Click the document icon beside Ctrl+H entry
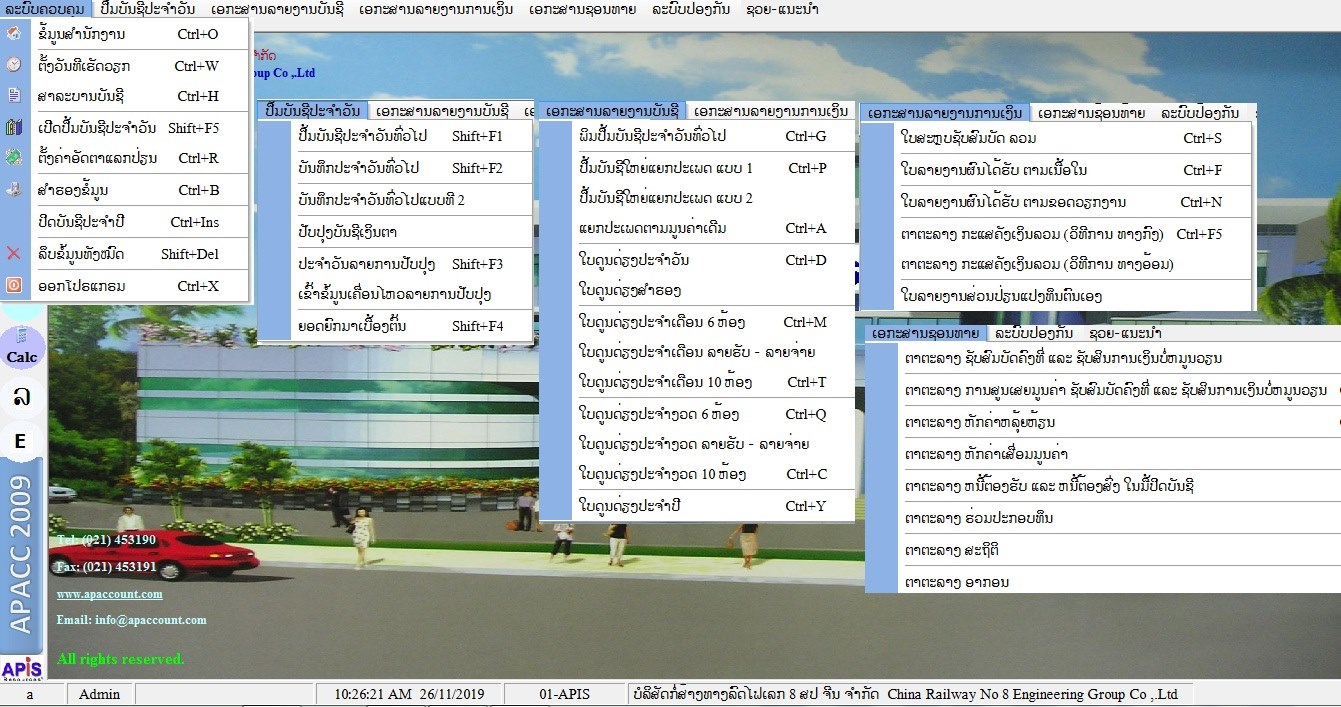This screenshot has height=707, width=1341. pyautogui.click(x=14, y=96)
